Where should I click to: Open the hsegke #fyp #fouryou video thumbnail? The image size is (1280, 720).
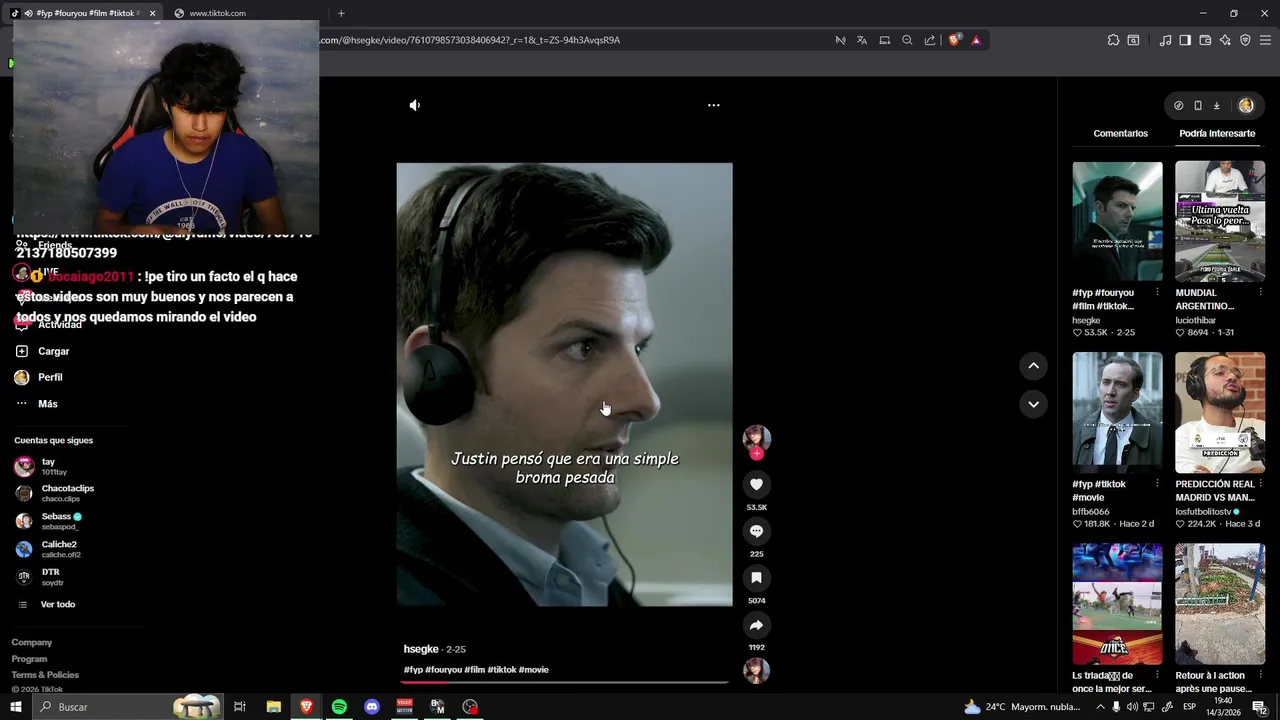1118,221
